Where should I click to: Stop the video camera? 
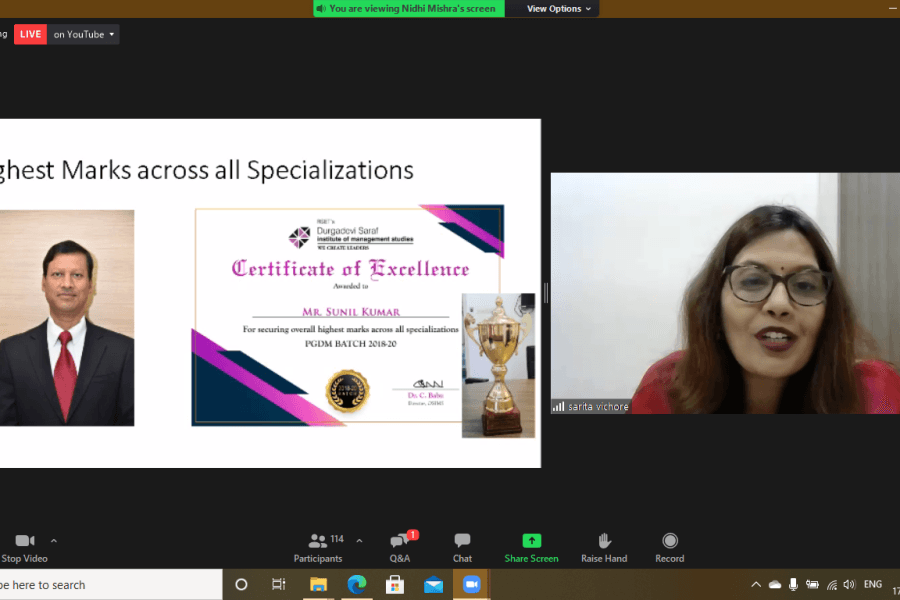coord(24,548)
